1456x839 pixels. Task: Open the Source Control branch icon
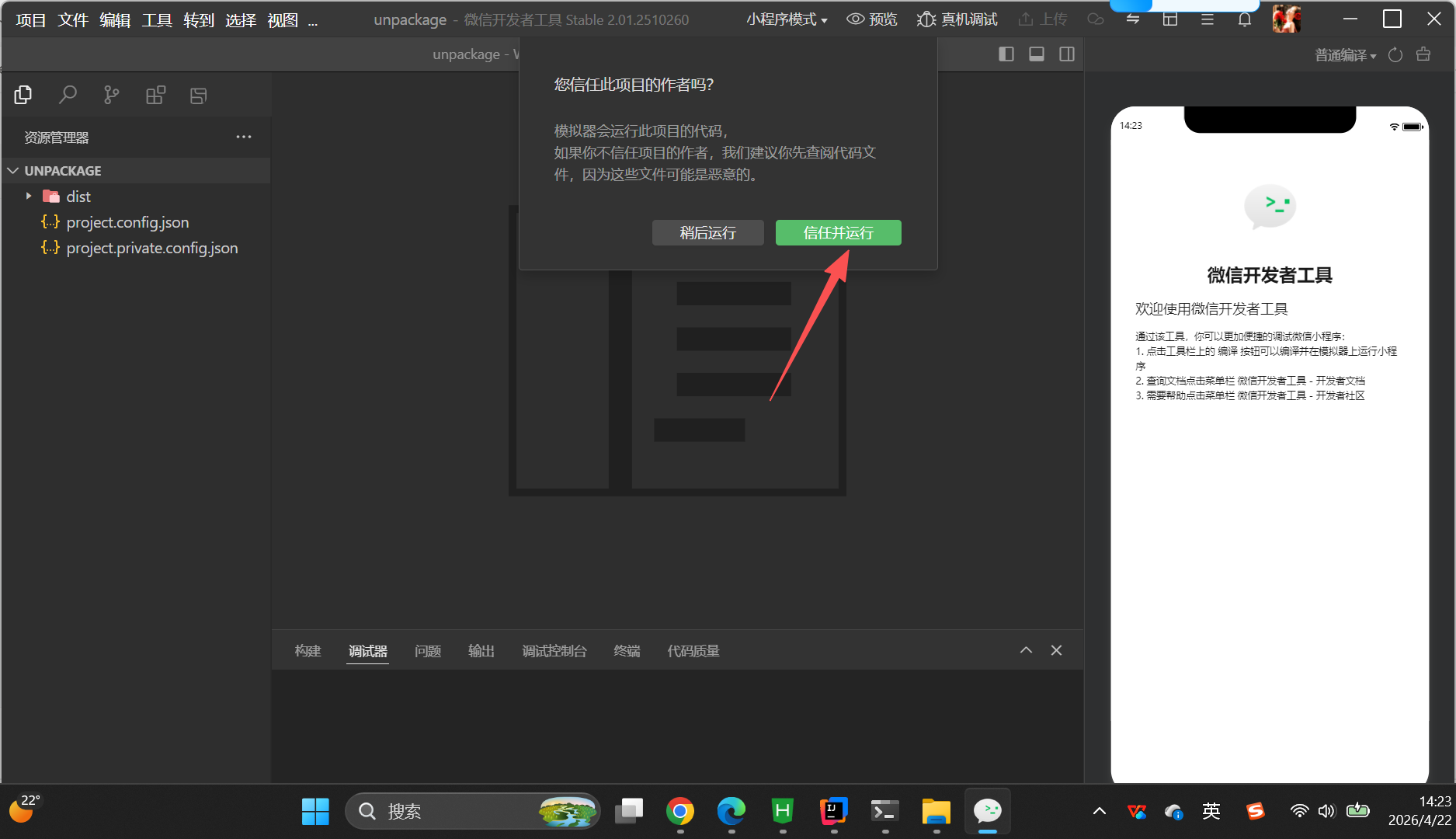111,95
